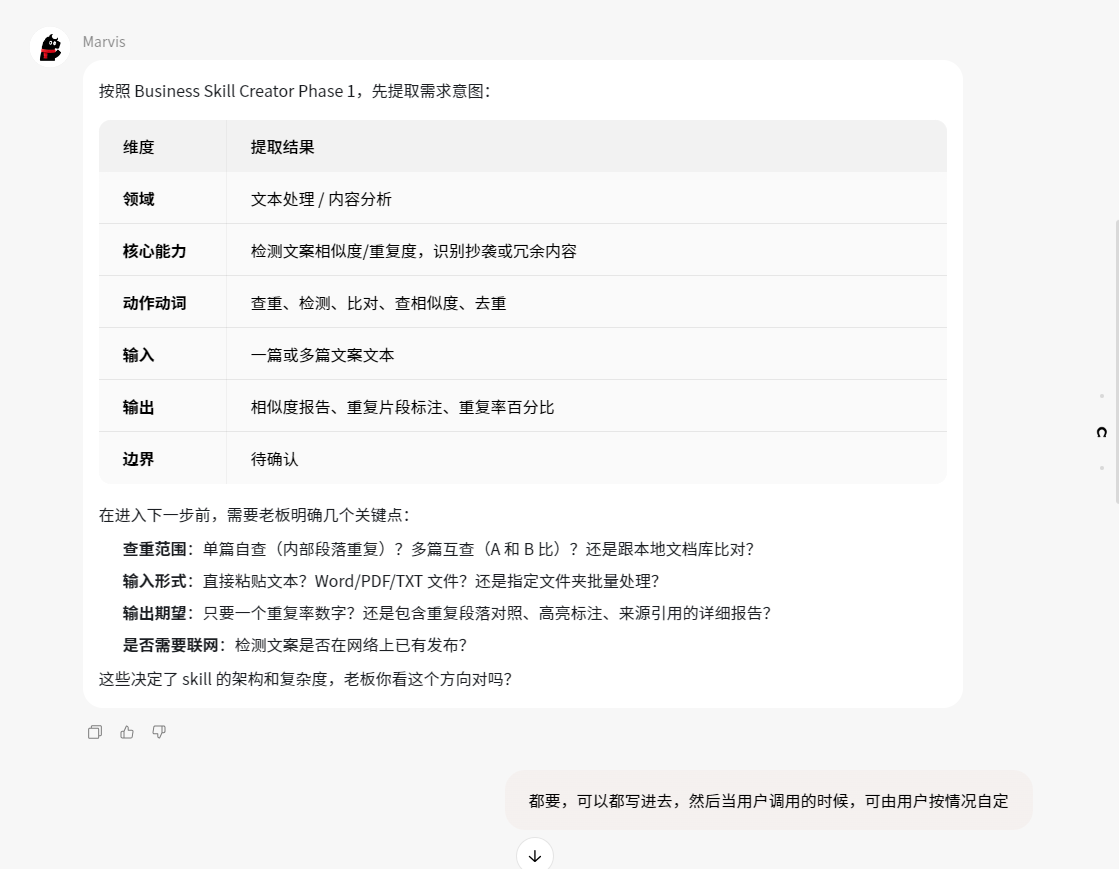Screen dimensions: 1119x869
Task: Click the '核心能力' row label
Action: point(154,251)
